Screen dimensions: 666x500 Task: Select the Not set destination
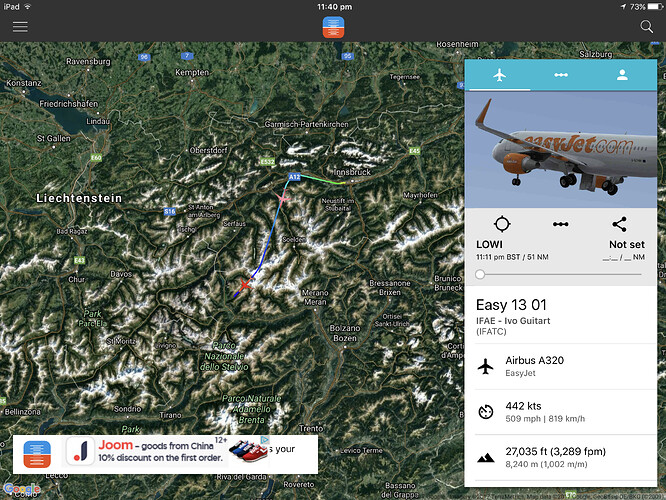point(626,245)
